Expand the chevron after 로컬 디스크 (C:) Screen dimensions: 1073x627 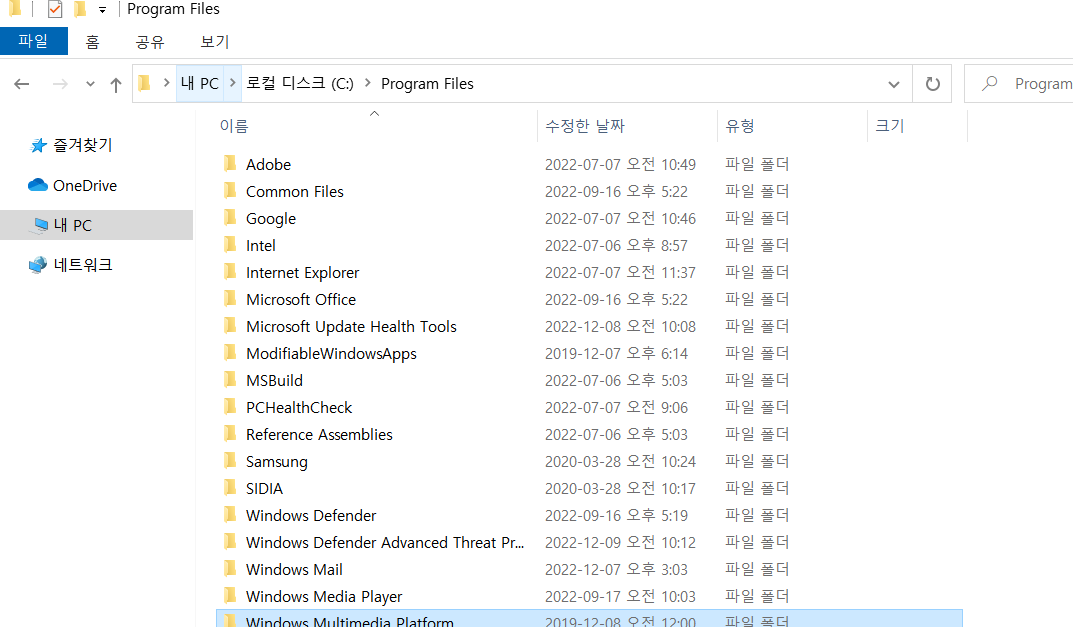pyautogui.click(x=367, y=83)
